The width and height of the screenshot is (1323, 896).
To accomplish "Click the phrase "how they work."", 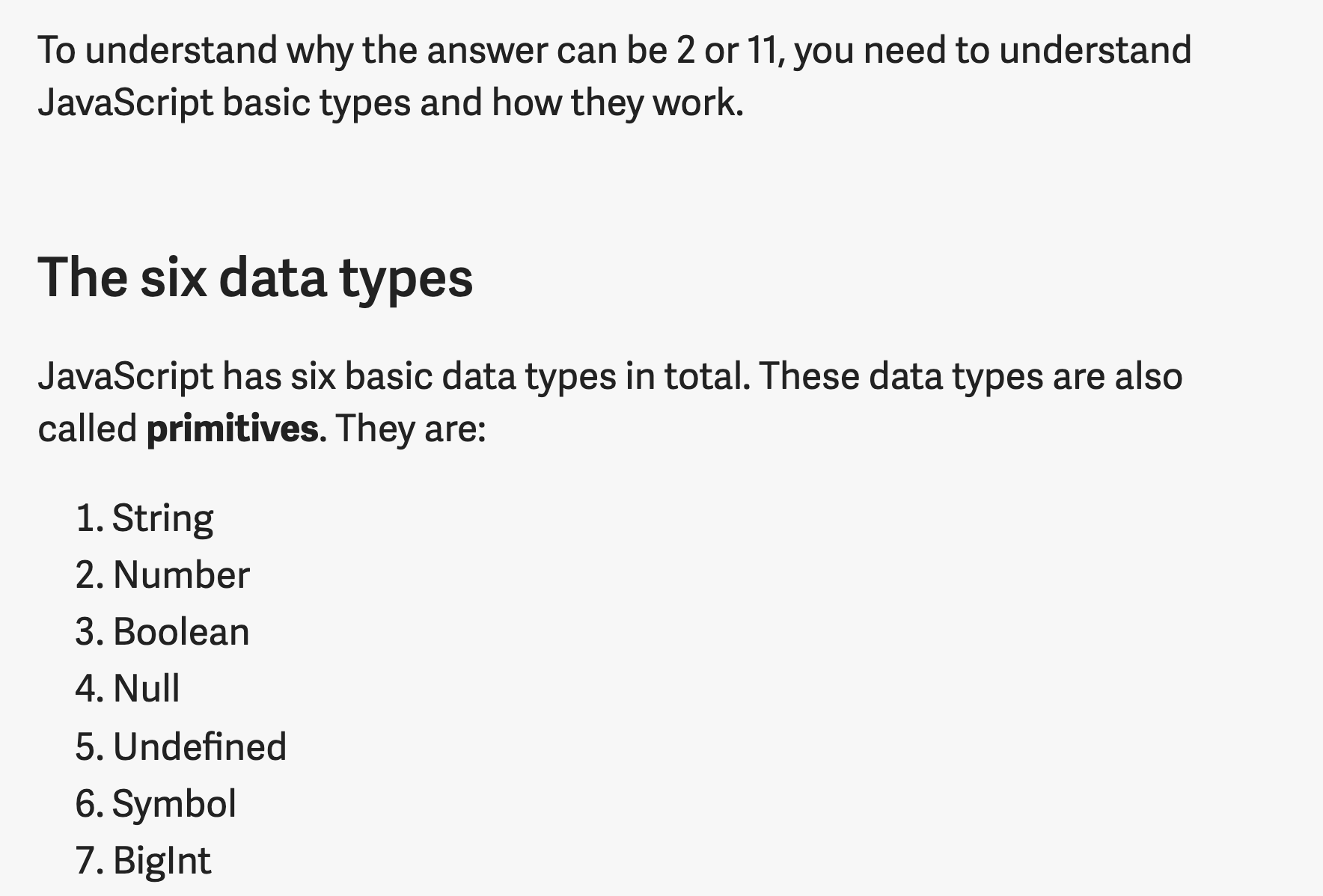I will point(618,103).
